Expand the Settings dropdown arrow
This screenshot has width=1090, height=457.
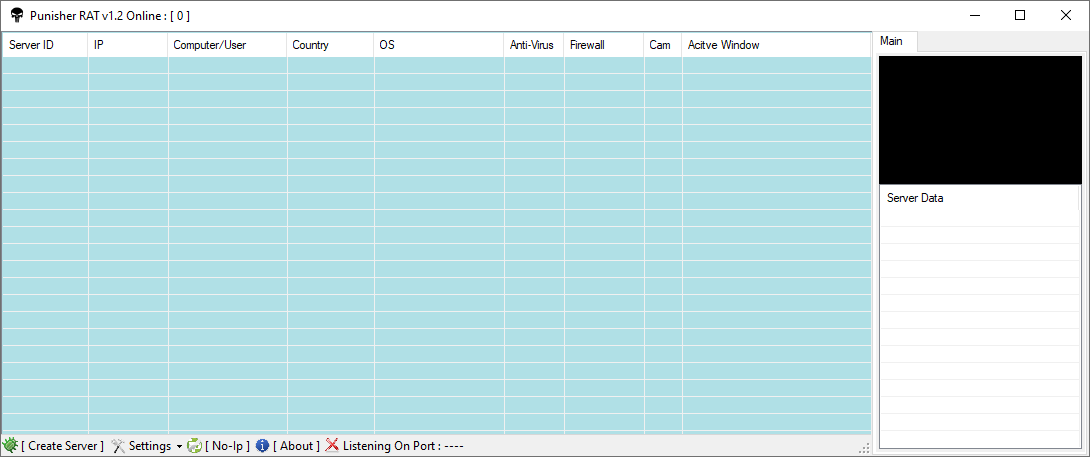(x=179, y=446)
